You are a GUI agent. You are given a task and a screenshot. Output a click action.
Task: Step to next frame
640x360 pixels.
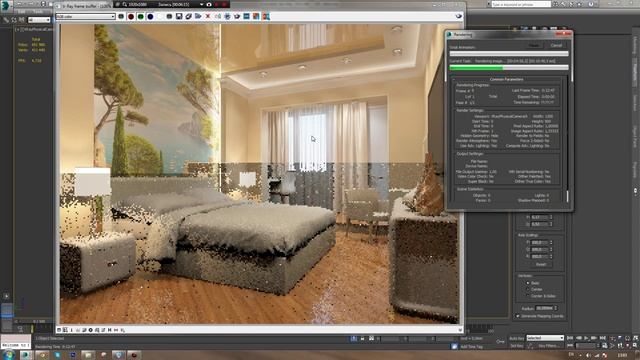tap(594, 338)
